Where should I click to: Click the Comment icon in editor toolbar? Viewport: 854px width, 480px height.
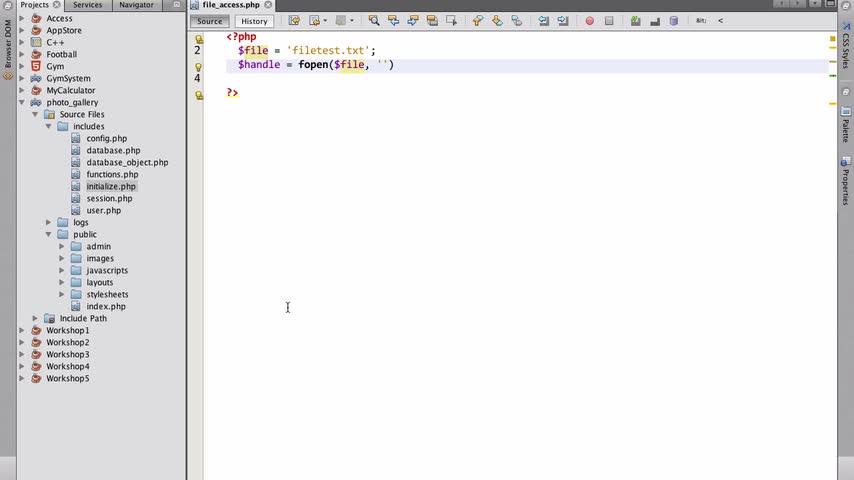(635, 21)
